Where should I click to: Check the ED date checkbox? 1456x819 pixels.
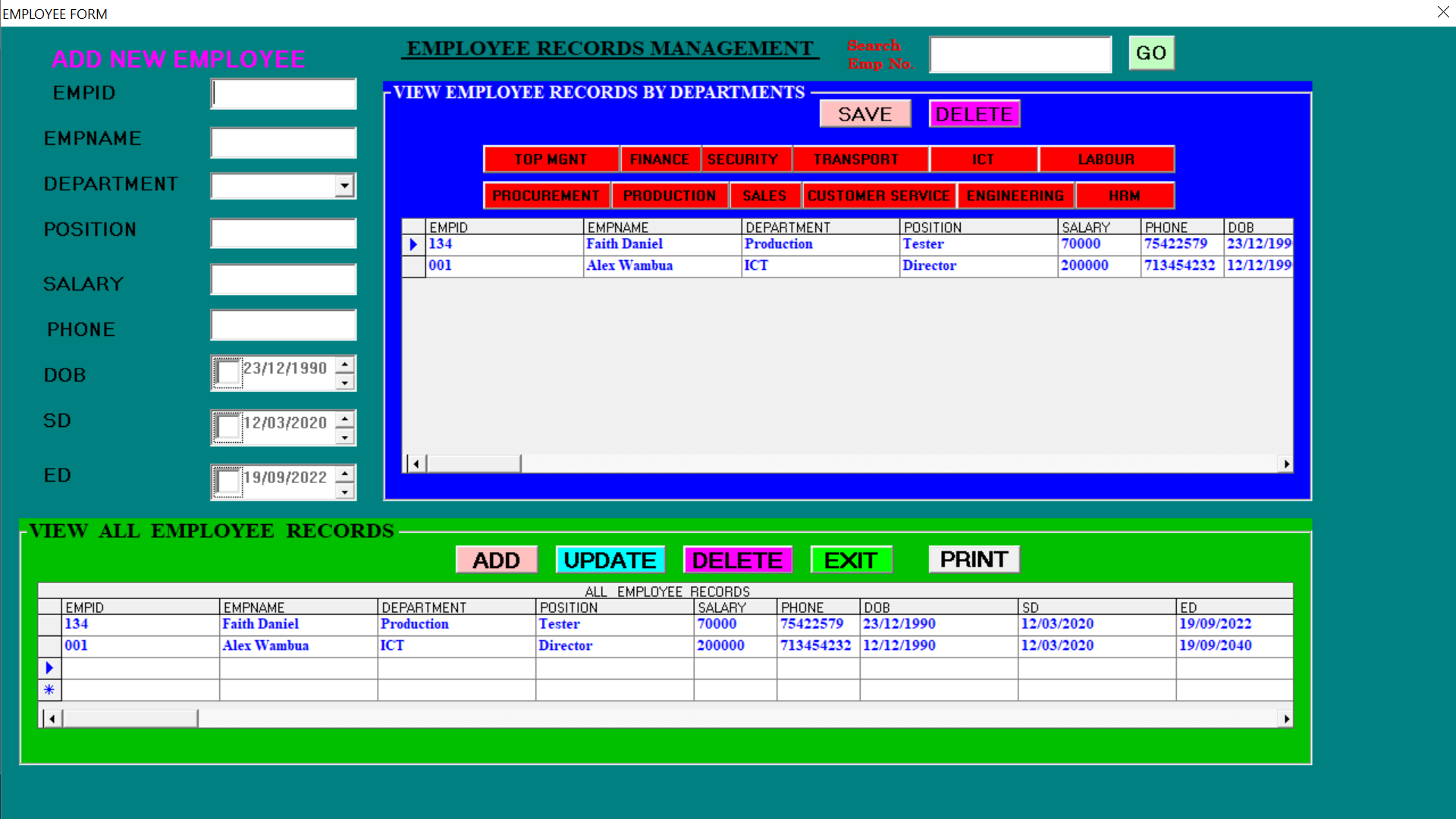227,482
